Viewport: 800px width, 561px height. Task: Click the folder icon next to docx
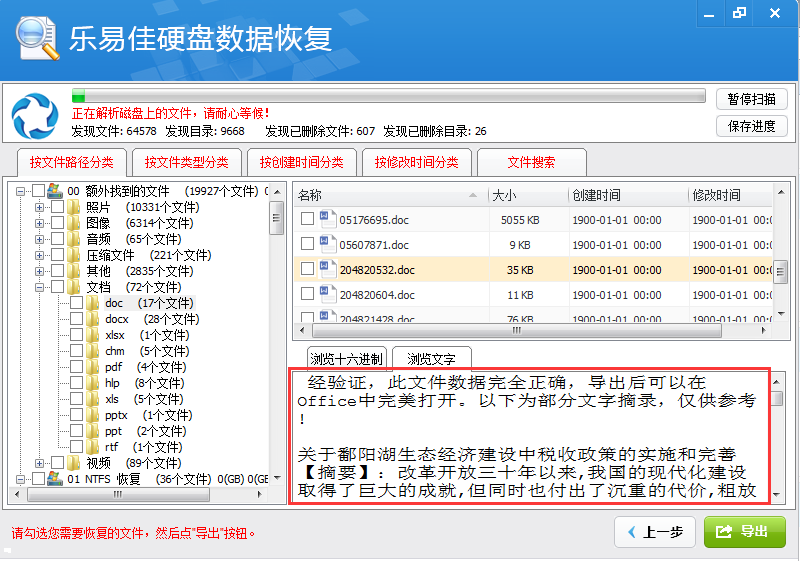pos(93,319)
